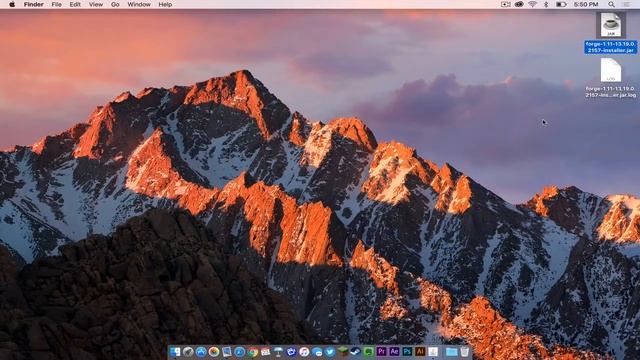This screenshot has height=360, width=640.
Task: Open the Downloads folder stack in Dock
Action: tap(451, 351)
